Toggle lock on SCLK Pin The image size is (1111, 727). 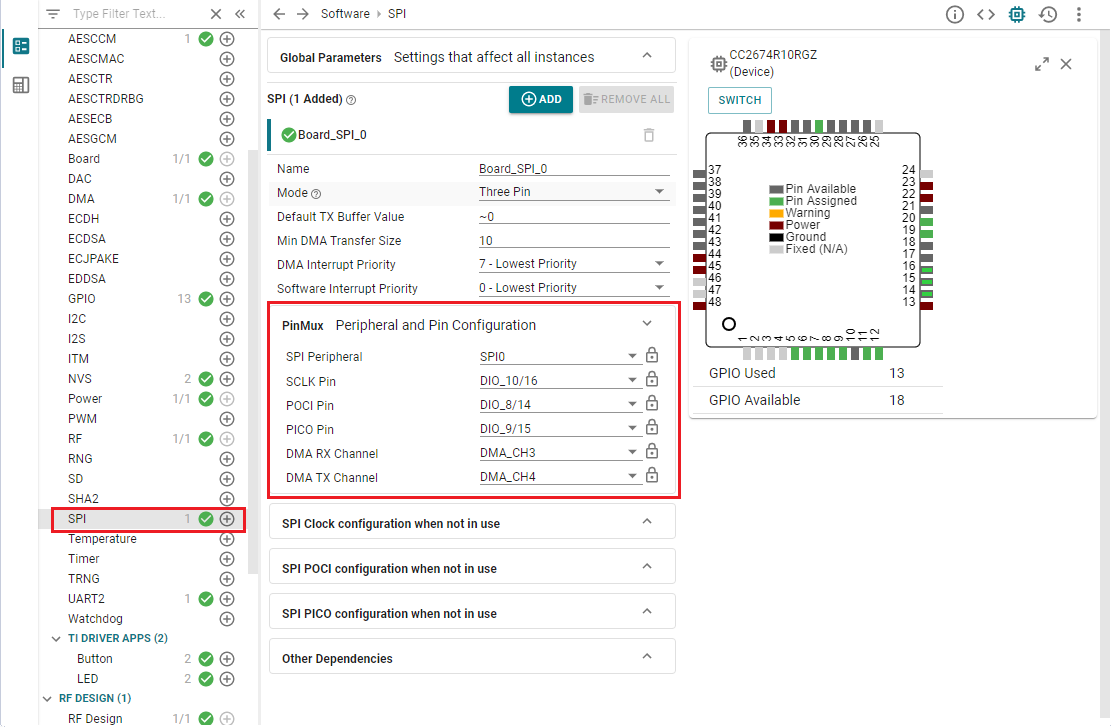pyautogui.click(x=652, y=380)
